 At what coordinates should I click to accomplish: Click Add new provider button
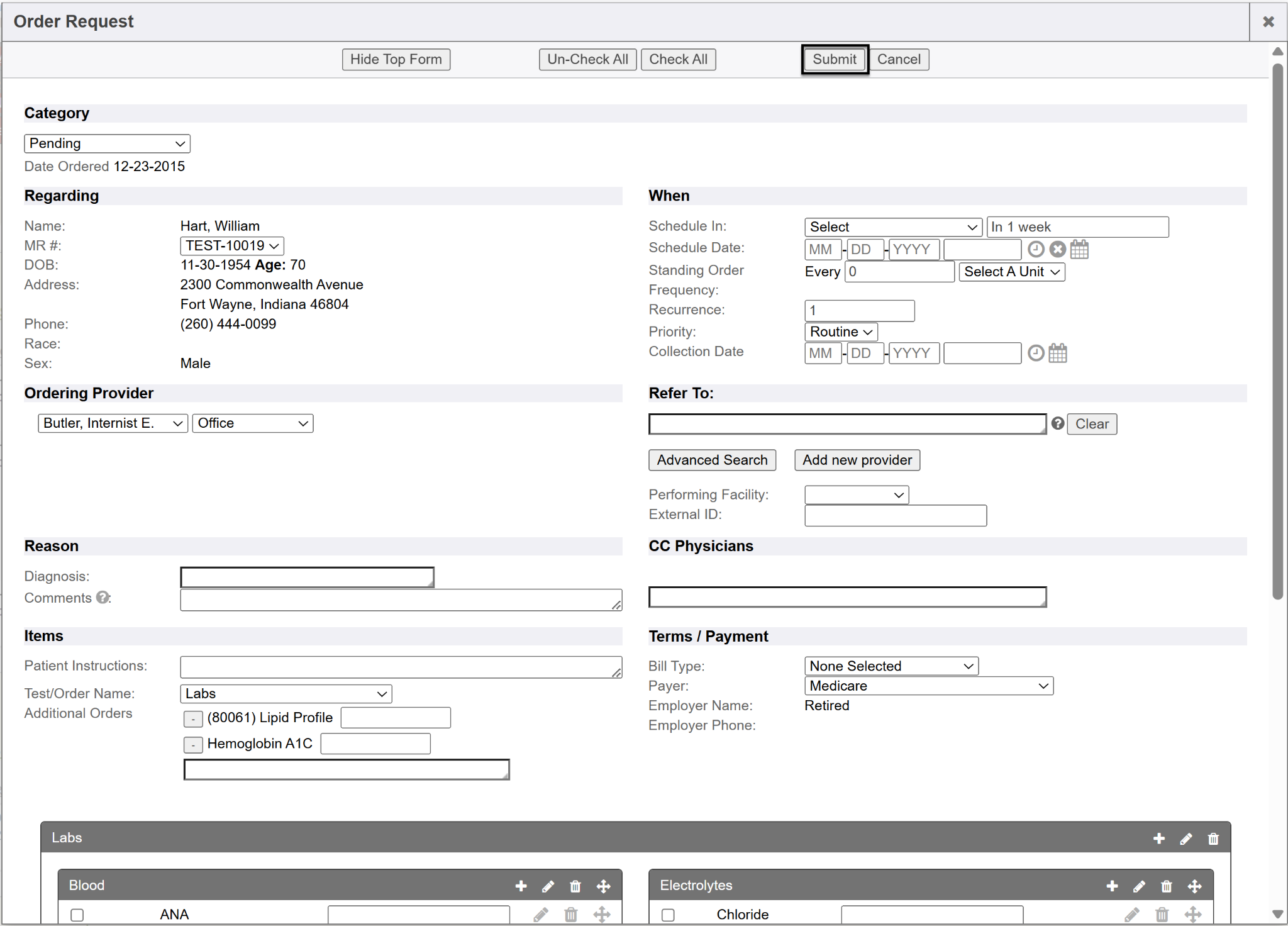(857, 460)
